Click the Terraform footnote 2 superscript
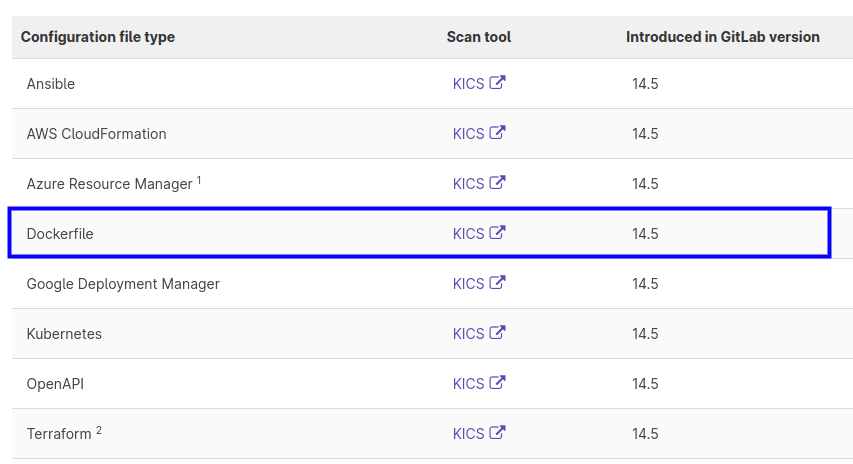 click(x=99, y=430)
